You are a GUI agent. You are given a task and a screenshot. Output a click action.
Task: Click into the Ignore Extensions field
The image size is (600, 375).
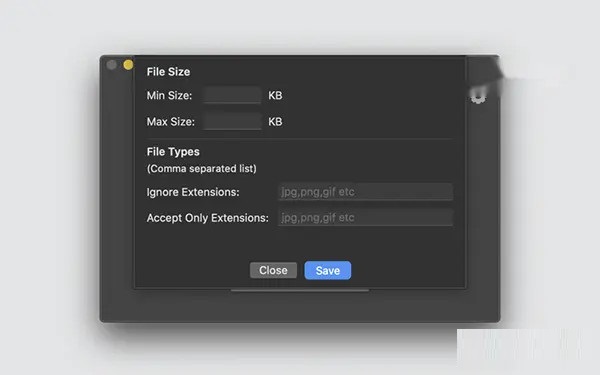point(365,192)
